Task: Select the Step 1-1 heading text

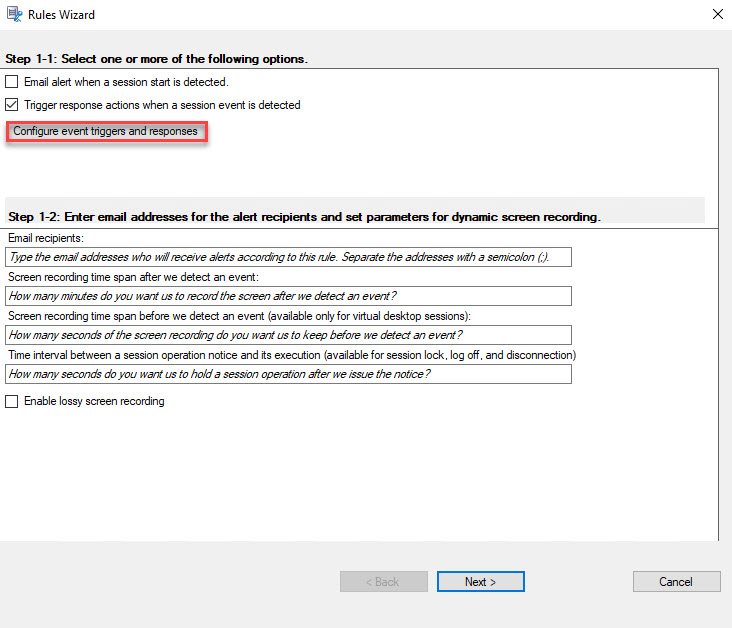Action: point(156,59)
